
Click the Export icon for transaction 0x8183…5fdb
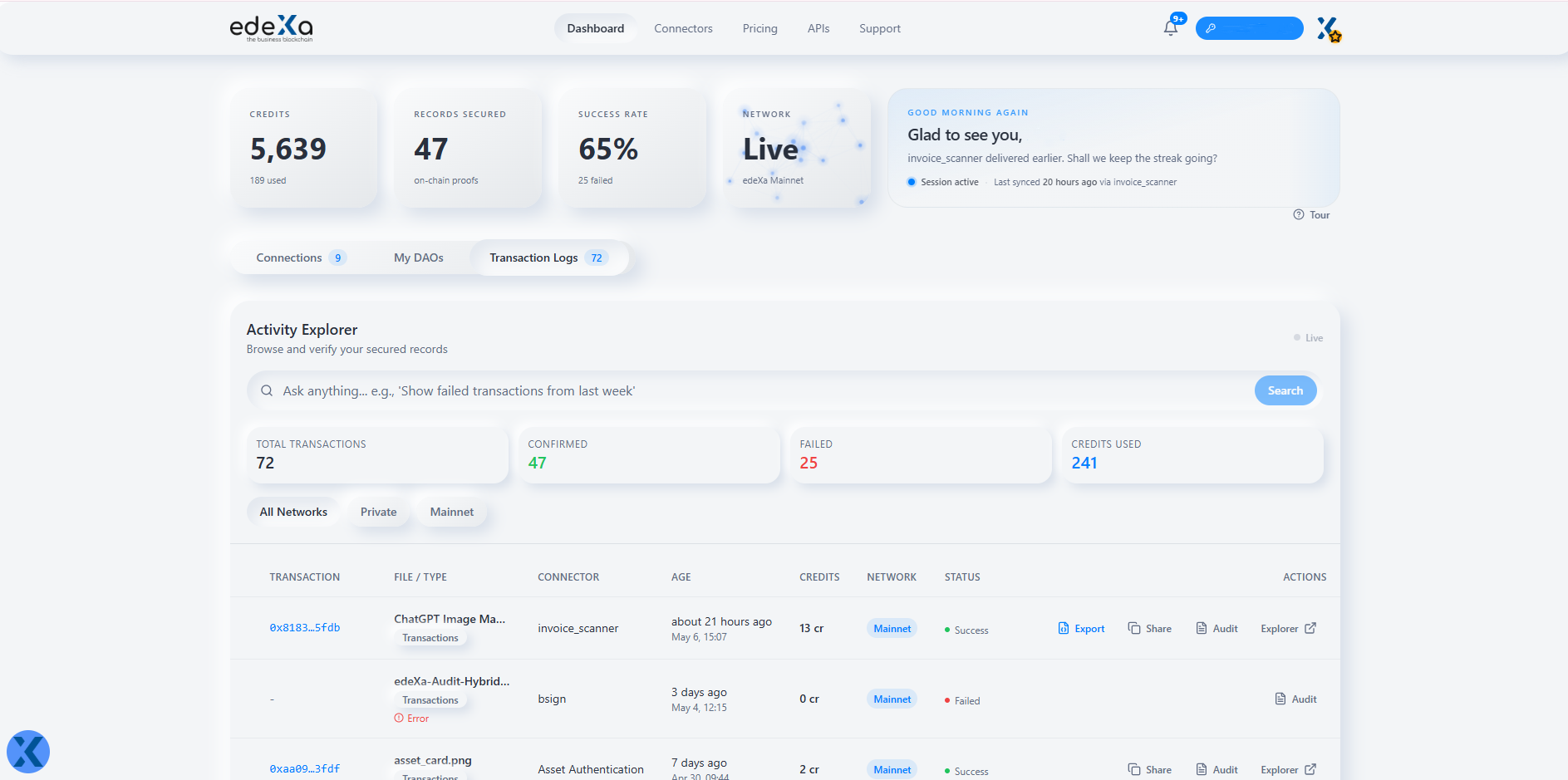click(x=1064, y=628)
